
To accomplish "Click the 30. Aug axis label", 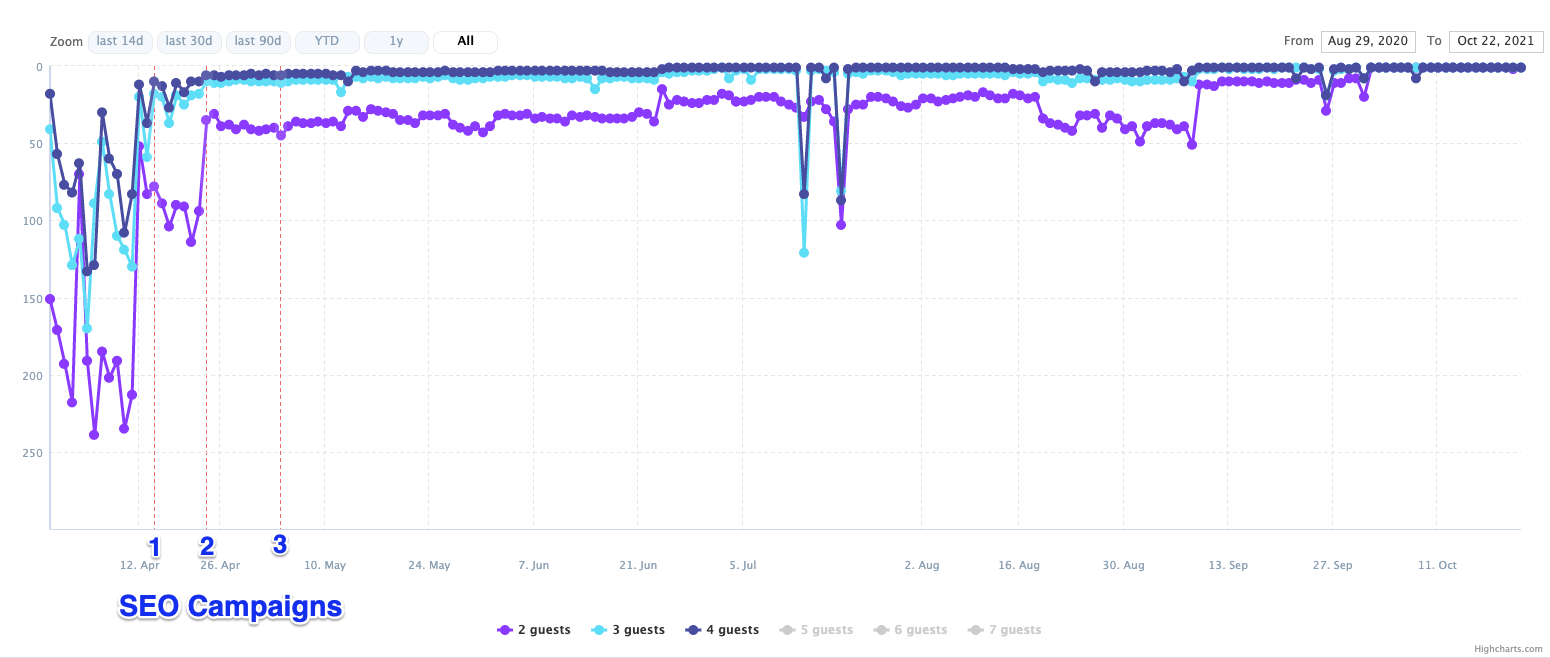I will [x=1123, y=566].
